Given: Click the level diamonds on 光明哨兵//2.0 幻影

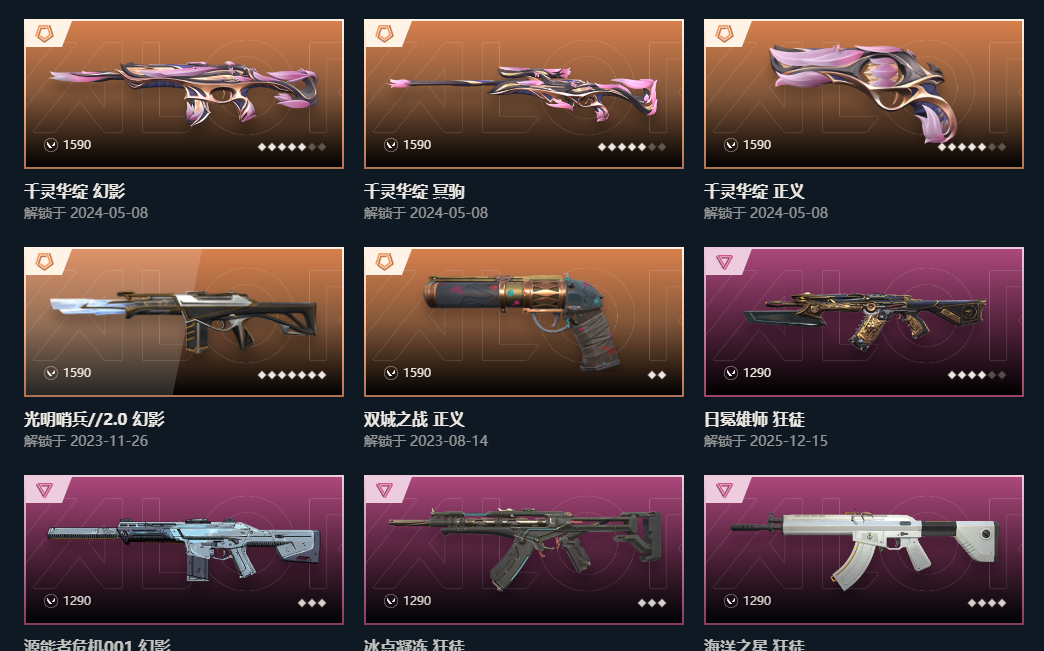Looking at the screenshot, I should coord(292,375).
